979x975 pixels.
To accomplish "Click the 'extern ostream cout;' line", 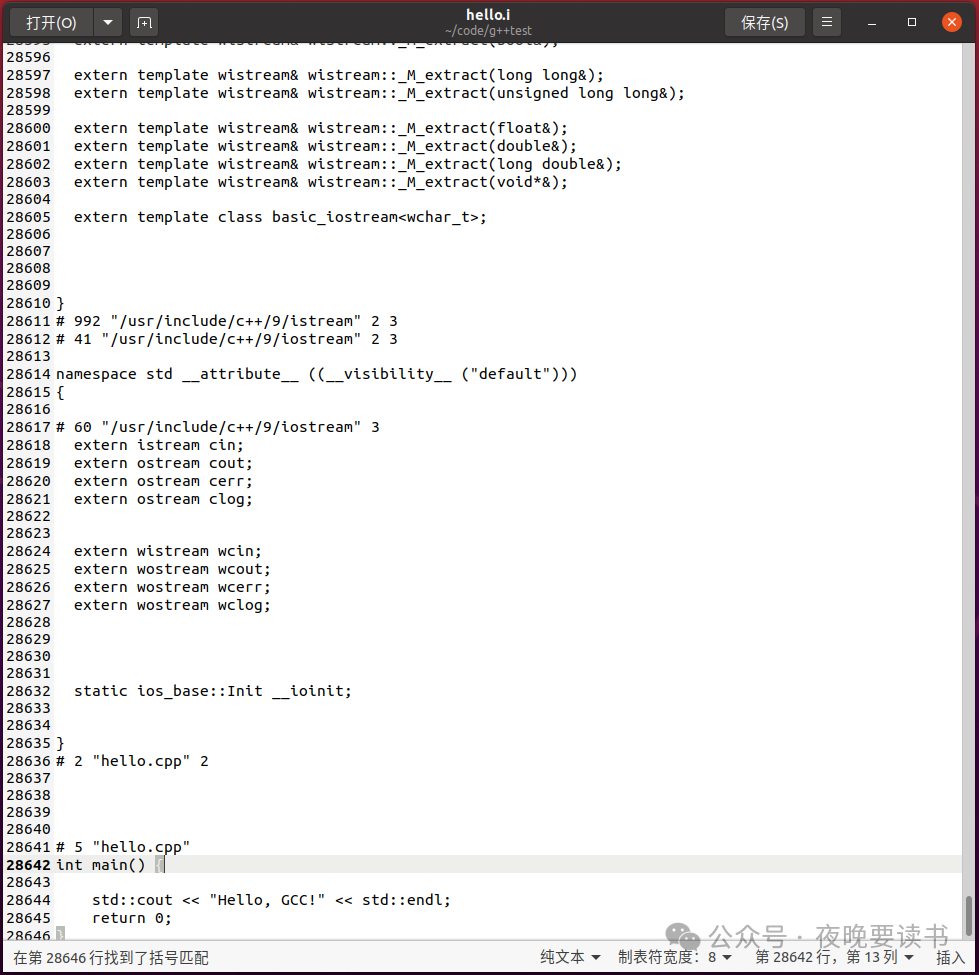I will (x=163, y=463).
